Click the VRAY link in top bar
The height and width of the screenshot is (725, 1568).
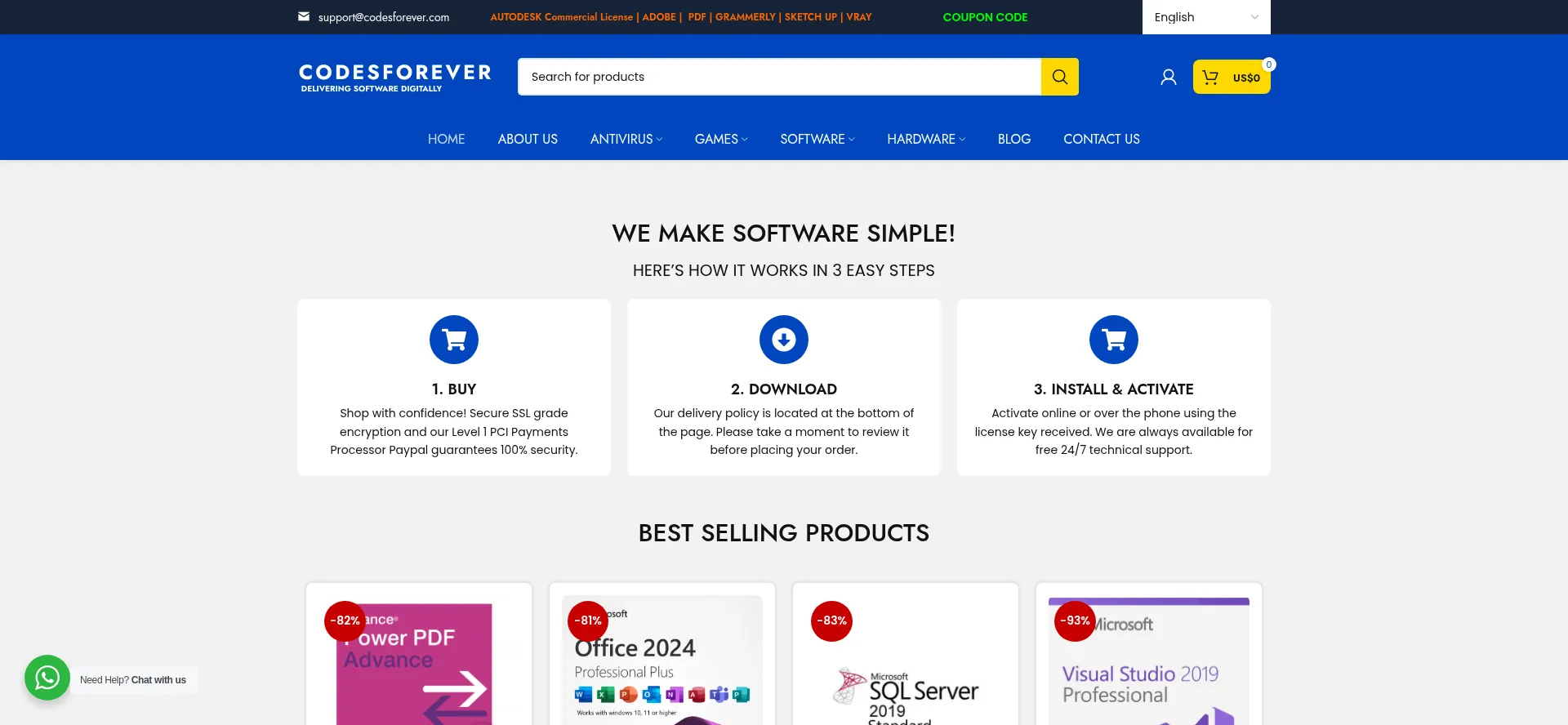(859, 17)
